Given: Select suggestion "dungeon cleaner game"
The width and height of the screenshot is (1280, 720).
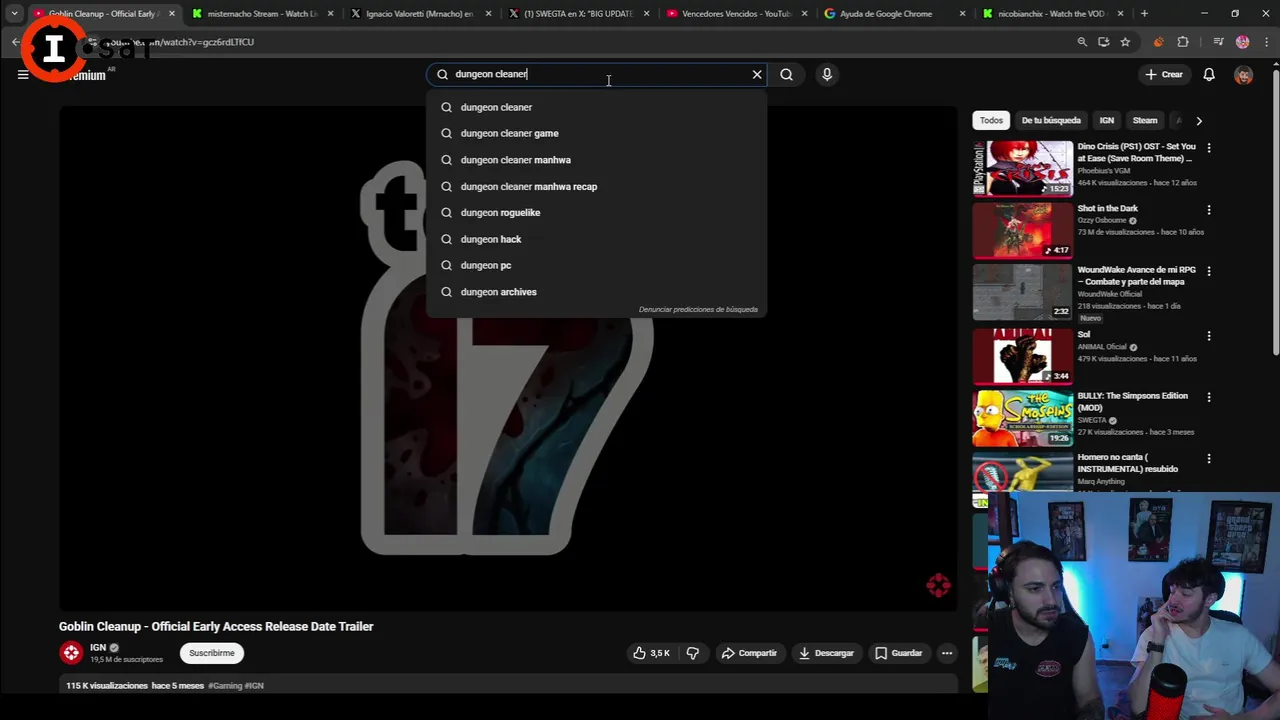Looking at the screenshot, I should click(596, 133).
